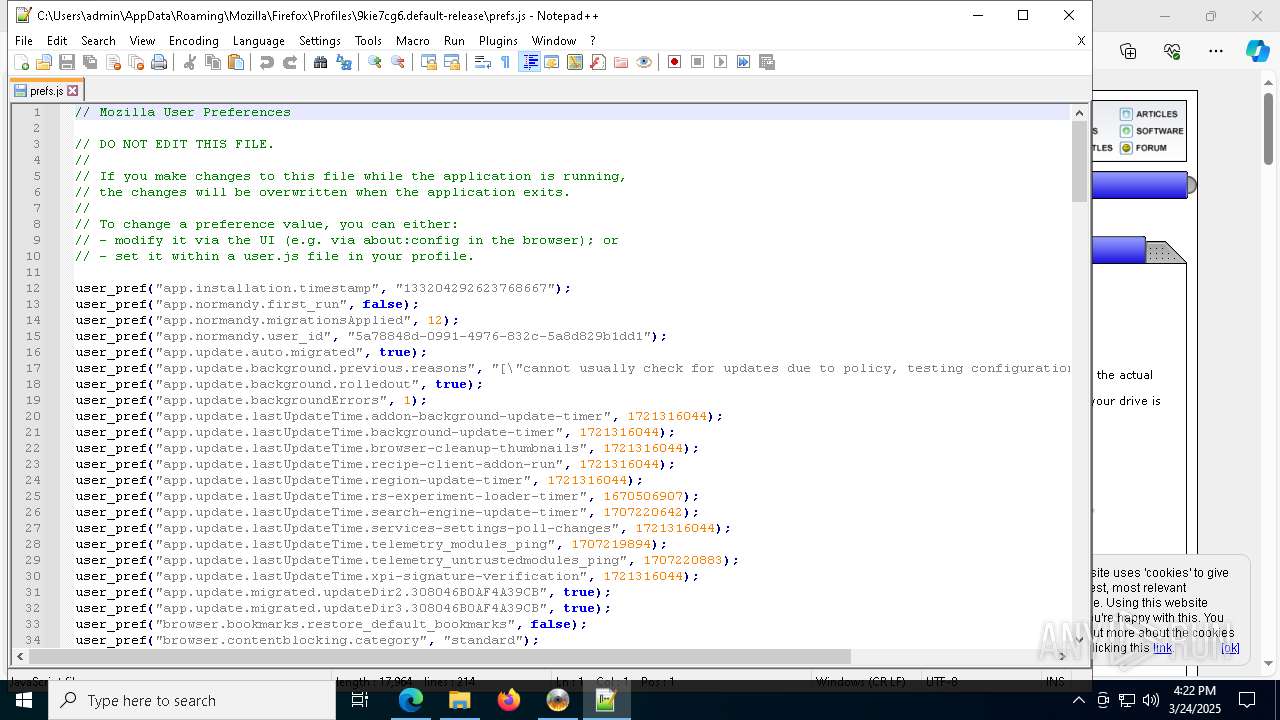The image size is (1280, 720).
Task: Open the Edit menu
Action: point(57,41)
